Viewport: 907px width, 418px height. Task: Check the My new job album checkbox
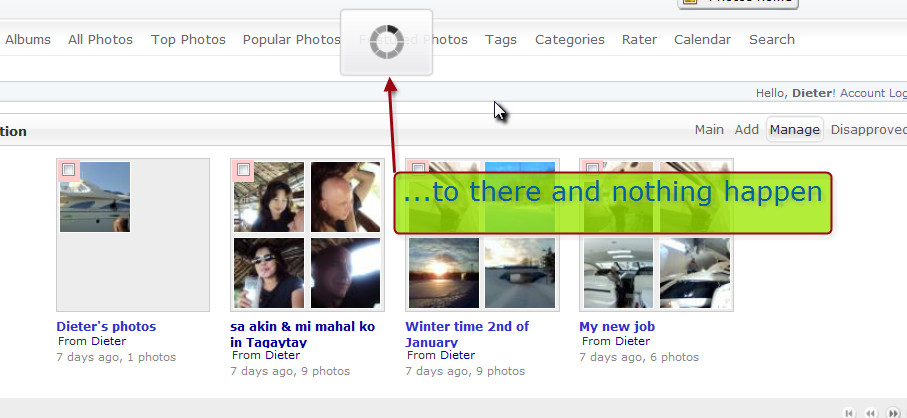[591, 169]
